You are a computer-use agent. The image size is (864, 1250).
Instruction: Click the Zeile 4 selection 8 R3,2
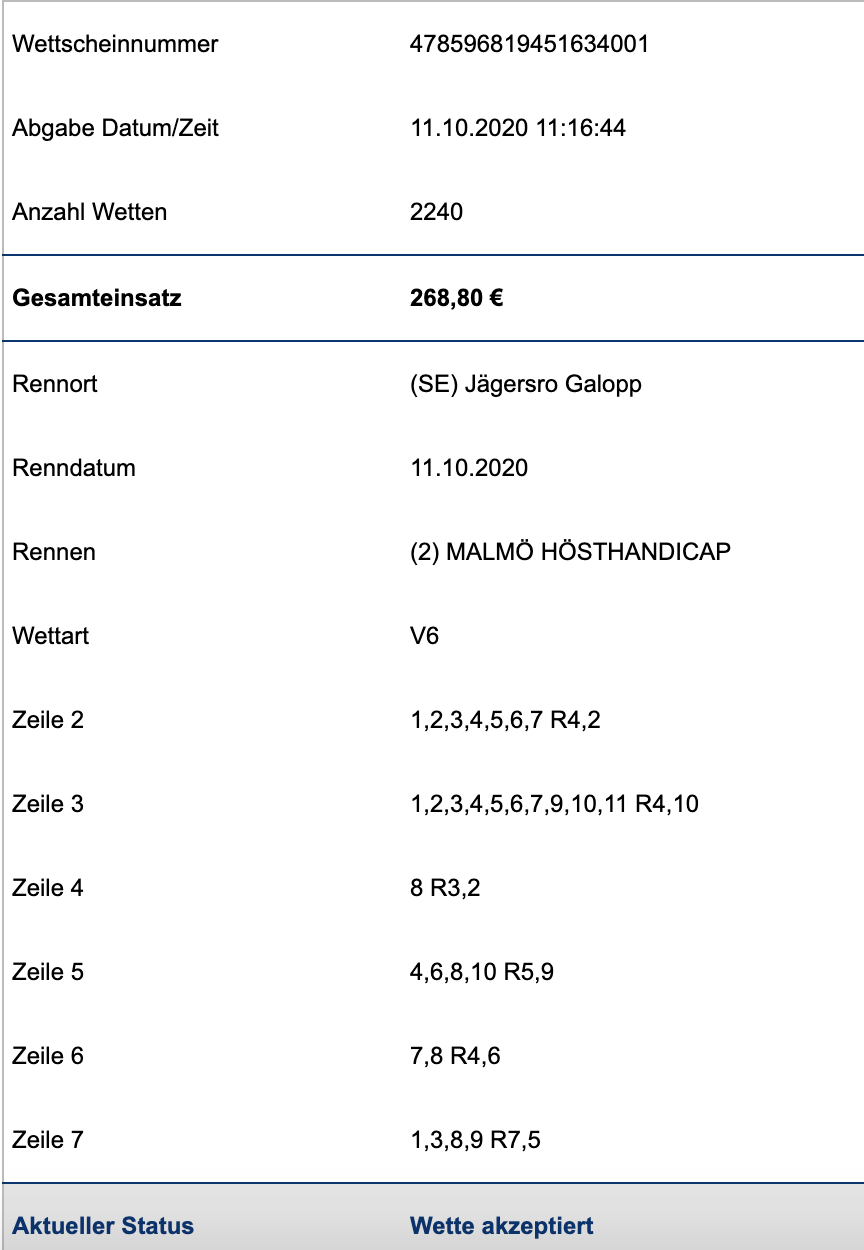point(445,888)
